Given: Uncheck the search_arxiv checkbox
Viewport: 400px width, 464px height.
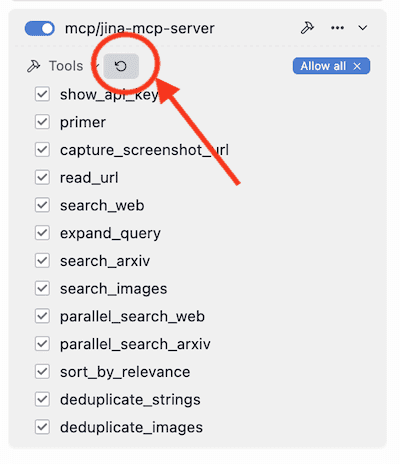Looking at the screenshot, I should [42, 261].
